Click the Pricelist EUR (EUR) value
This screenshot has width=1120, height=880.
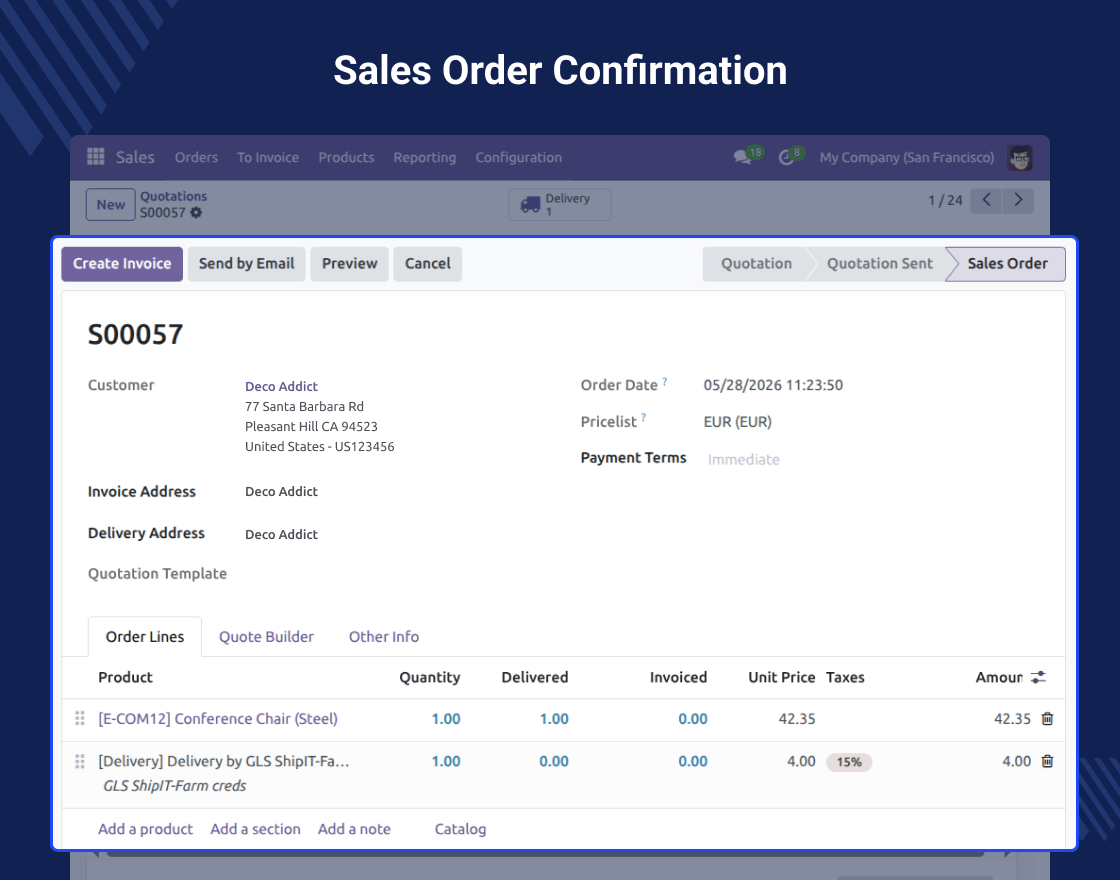(x=738, y=422)
